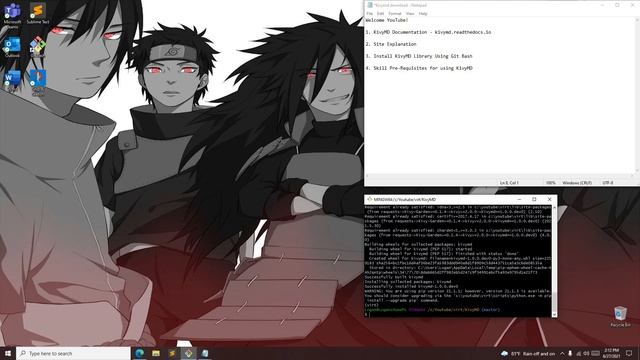The width and height of the screenshot is (640, 360).
Task: Click the 'Ln 8, Col 1' status bar entry
Action: coord(509,183)
